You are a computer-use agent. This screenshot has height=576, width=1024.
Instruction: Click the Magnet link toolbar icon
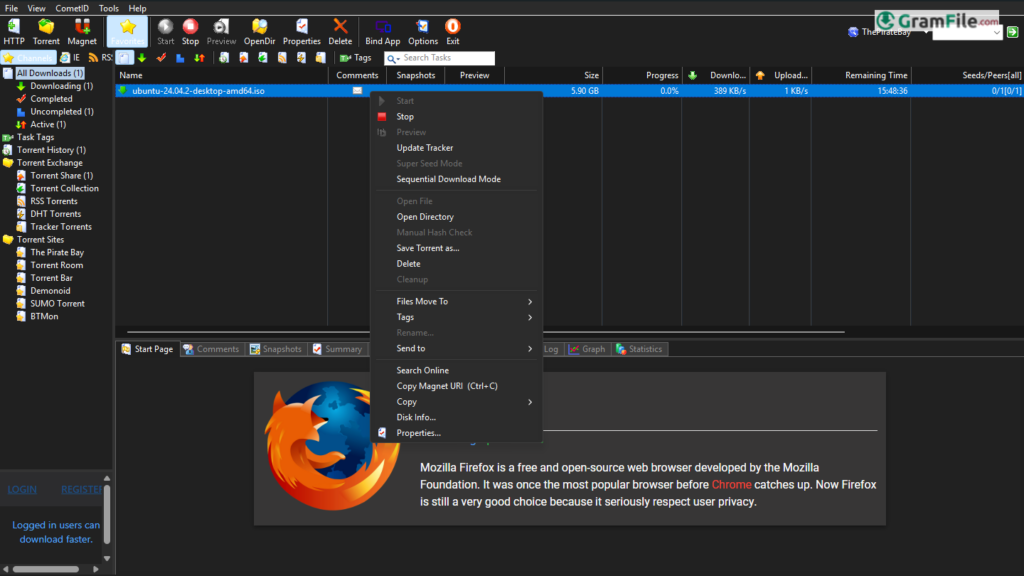[x=82, y=31]
